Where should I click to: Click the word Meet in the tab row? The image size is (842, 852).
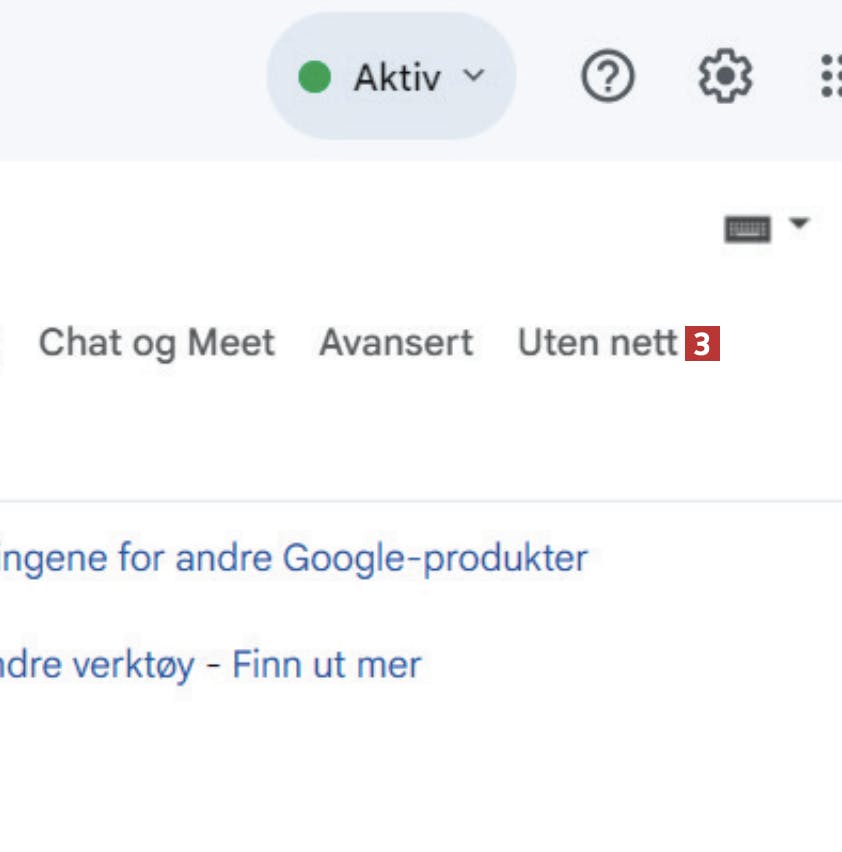pyautogui.click(x=231, y=343)
